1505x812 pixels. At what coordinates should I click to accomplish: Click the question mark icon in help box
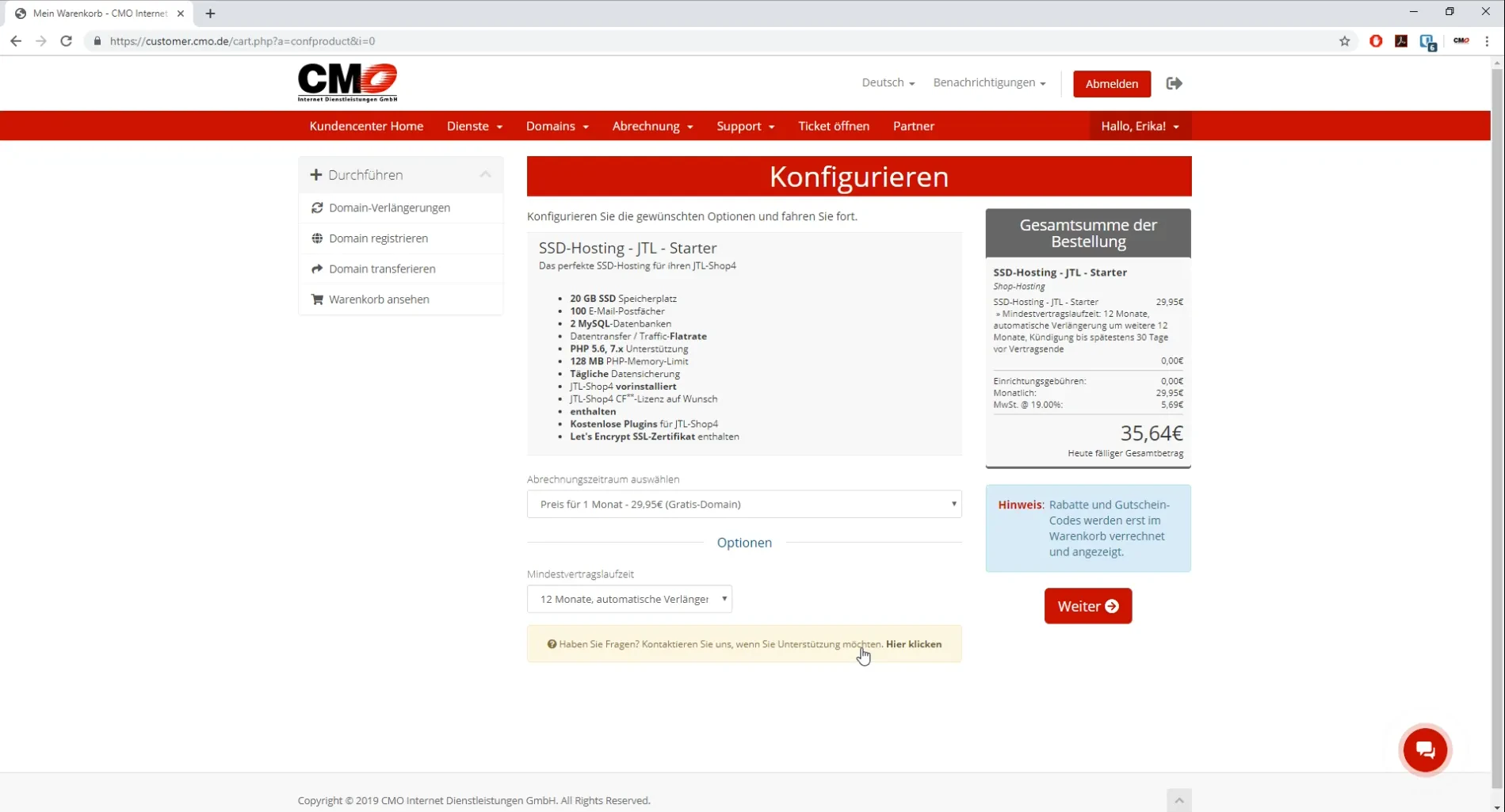[x=552, y=644]
